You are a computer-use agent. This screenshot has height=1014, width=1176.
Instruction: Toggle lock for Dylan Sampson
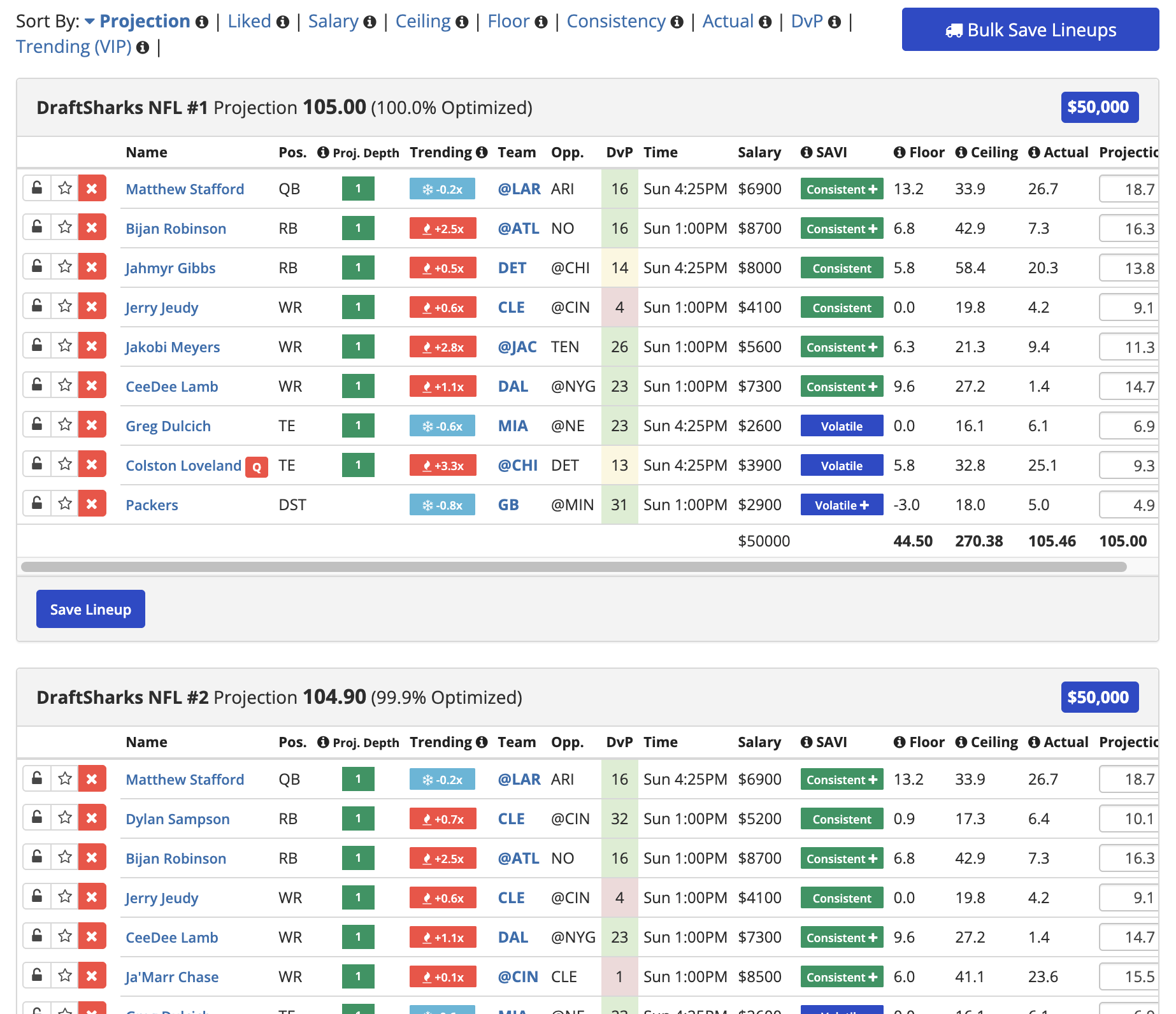pos(37,818)
